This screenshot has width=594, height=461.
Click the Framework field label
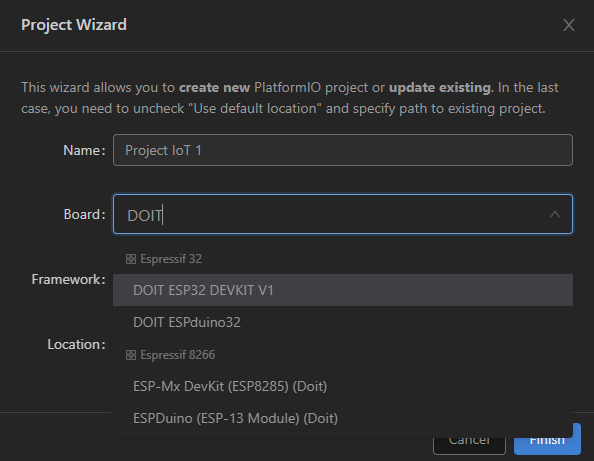[x=68, y=280]
